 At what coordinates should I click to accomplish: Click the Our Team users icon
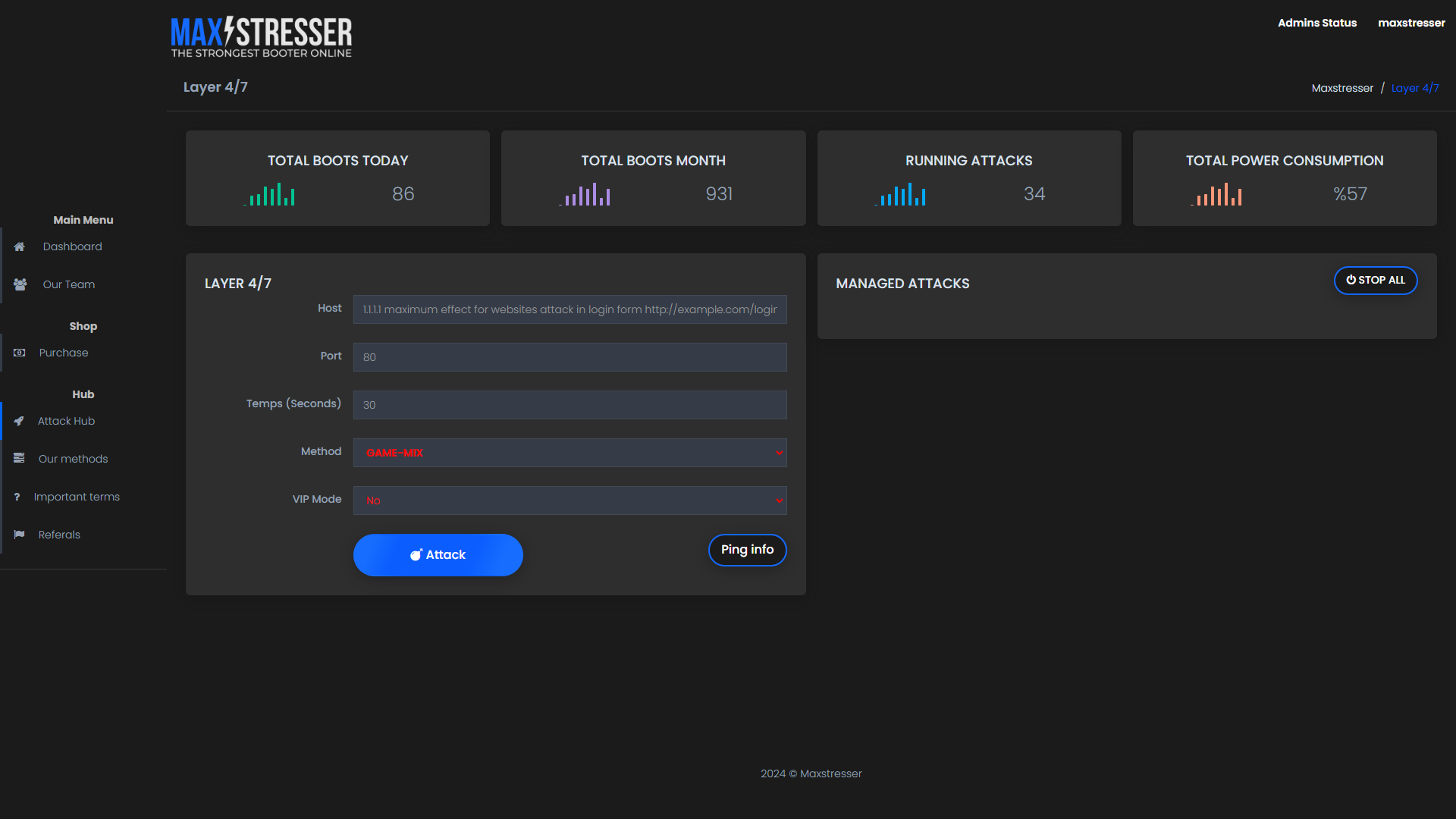tap(18, 284)
